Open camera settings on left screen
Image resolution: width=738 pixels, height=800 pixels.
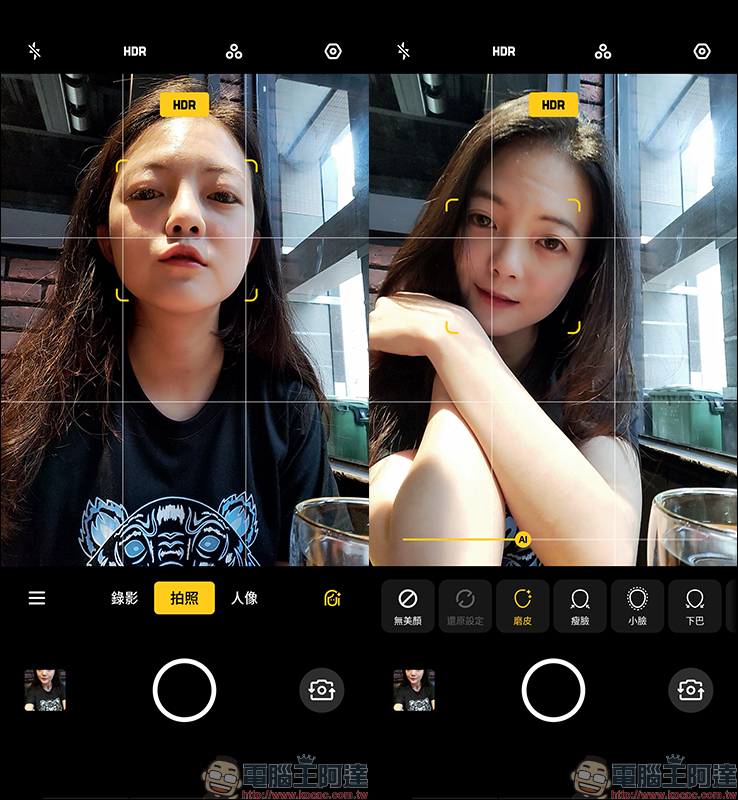pos(333,51)
